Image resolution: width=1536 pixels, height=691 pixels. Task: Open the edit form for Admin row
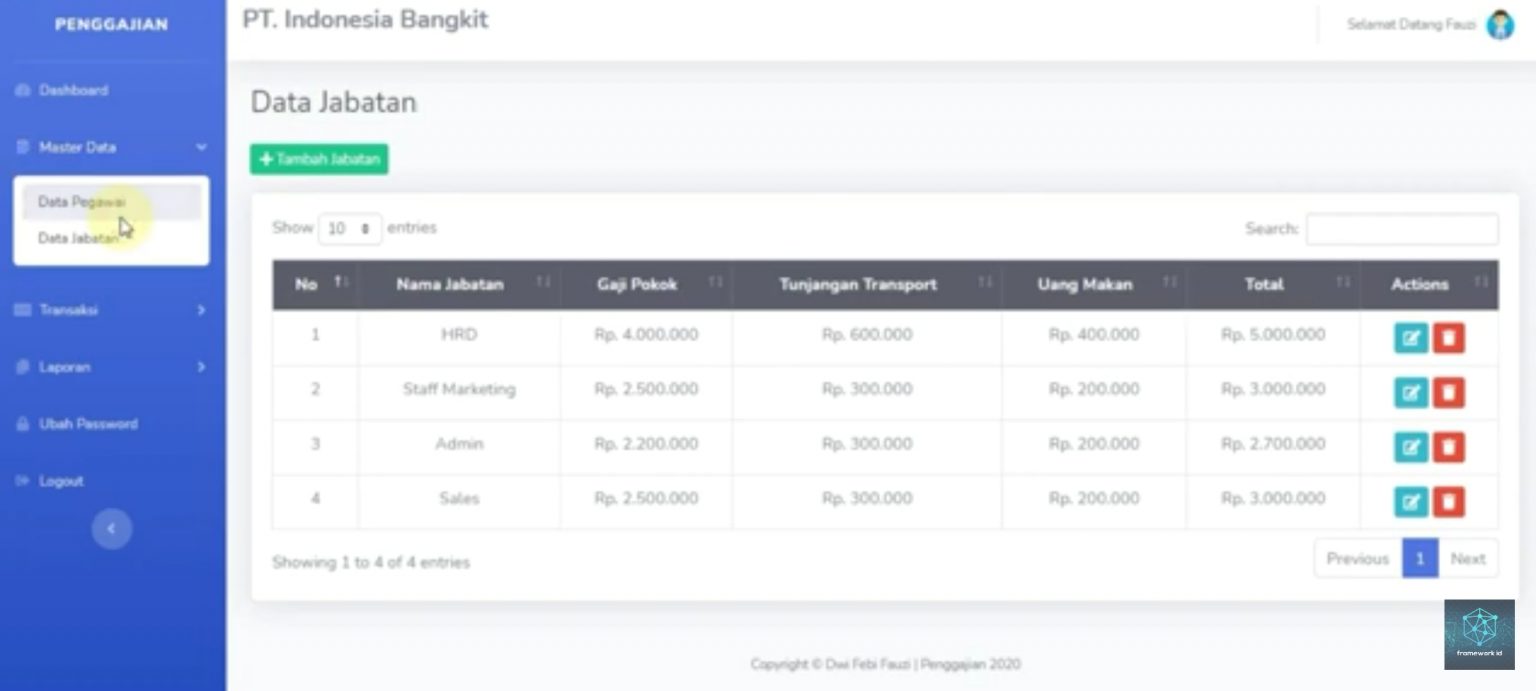(x=1411, y=447)
